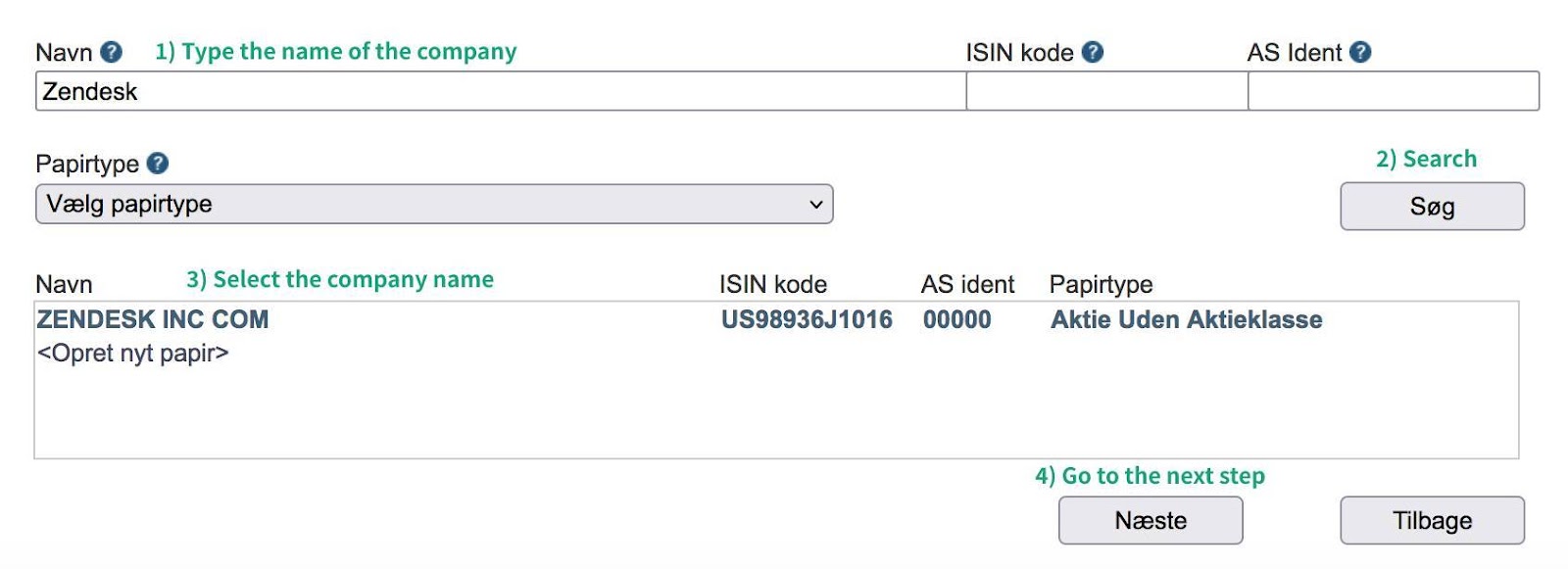The width and height of the screenshot is (1568, 569).
Task: Click the AS ident results column header
Action: tap(967, 284)
